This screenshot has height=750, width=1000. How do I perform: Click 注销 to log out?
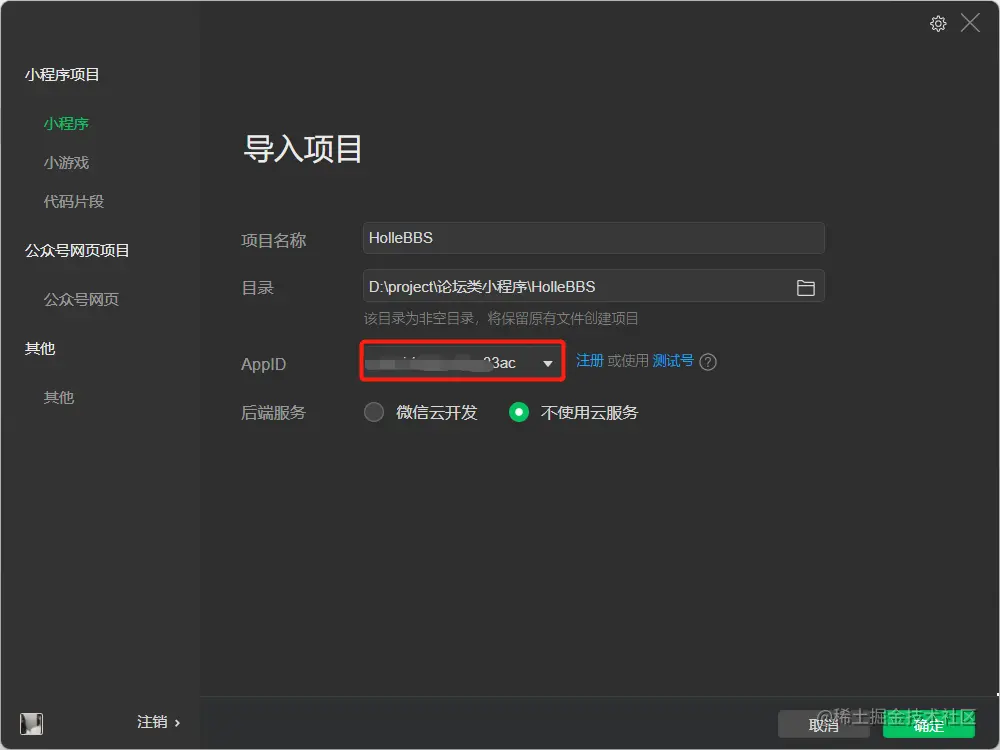[x=158, y=722]
